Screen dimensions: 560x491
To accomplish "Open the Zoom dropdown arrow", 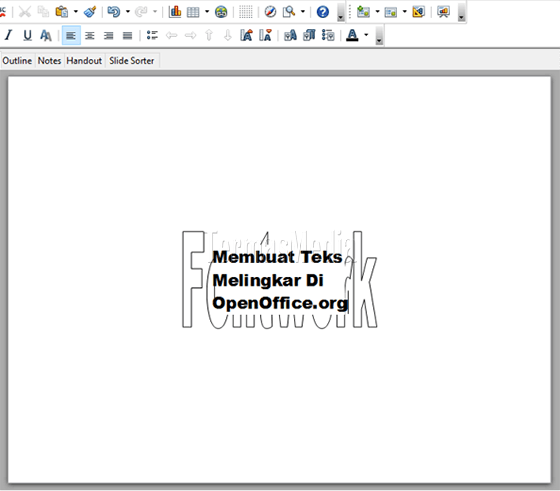I will [x=302, y=12].
